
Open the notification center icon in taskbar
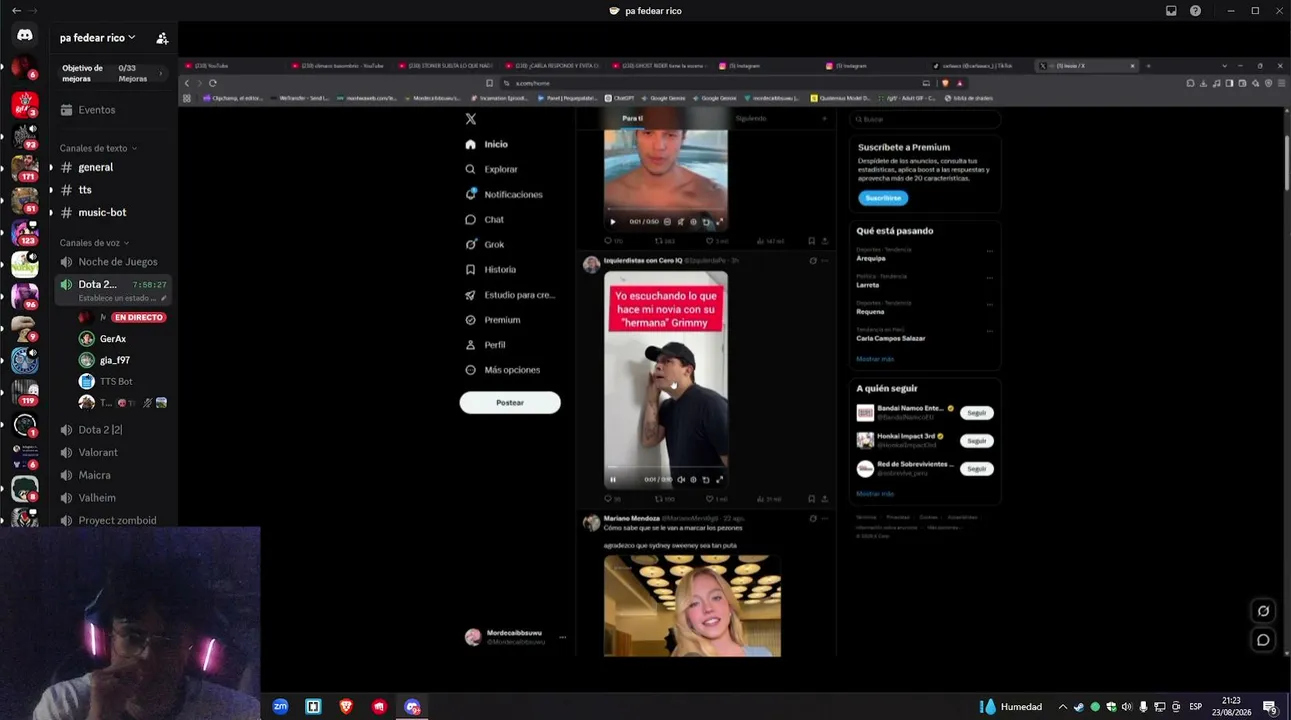coord(1269,707)
